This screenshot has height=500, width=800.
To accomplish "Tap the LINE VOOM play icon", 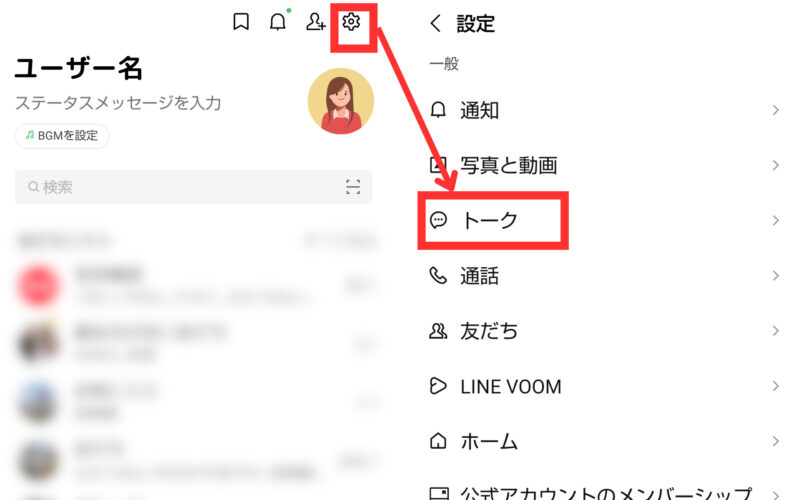I will pos(438,386).
